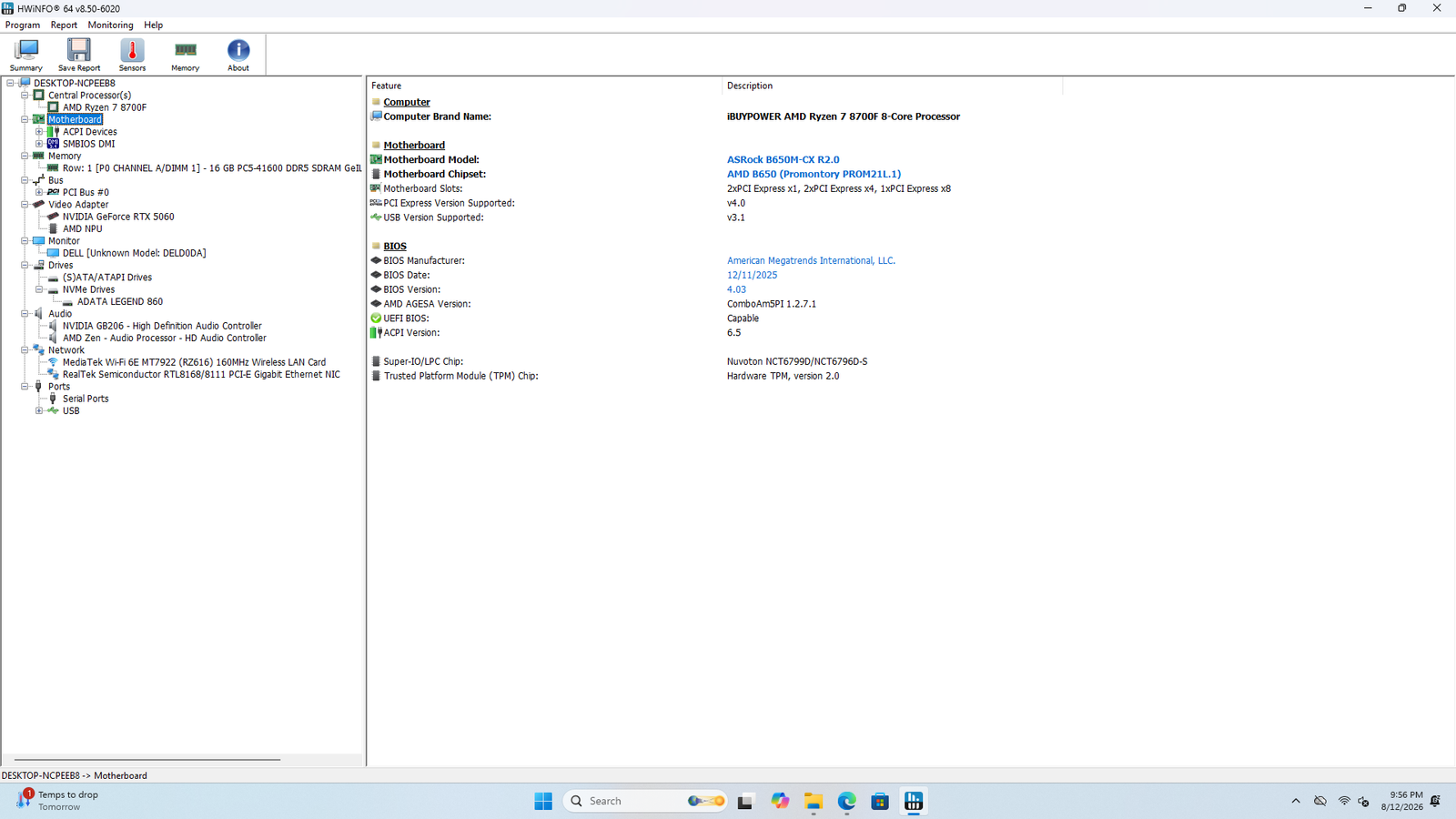Click the Description column header
Image resolution: width=1456 pixels, height=819 pixels.
[x=892, y=86]
